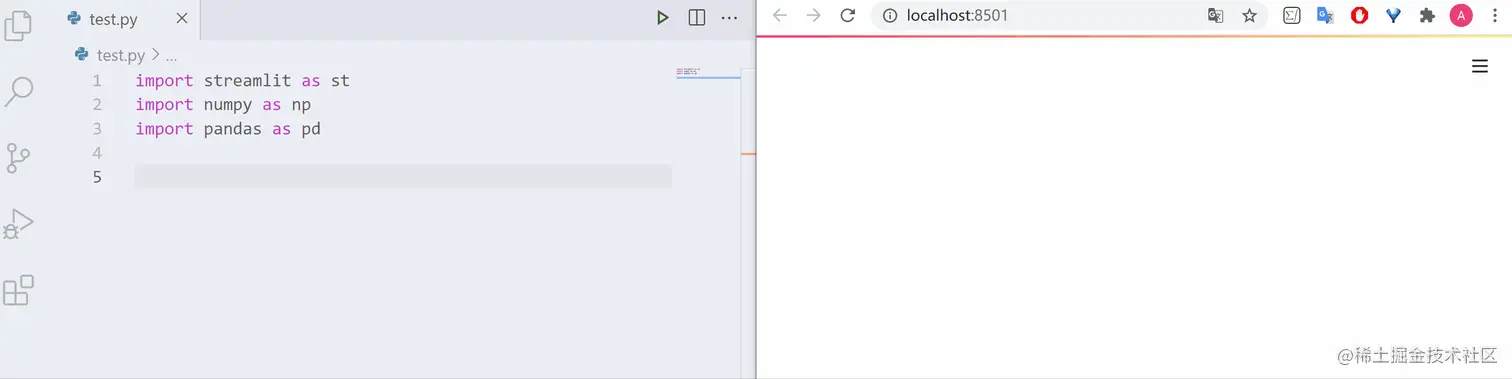Click line number 5 in the gutter

pos(97,177)
